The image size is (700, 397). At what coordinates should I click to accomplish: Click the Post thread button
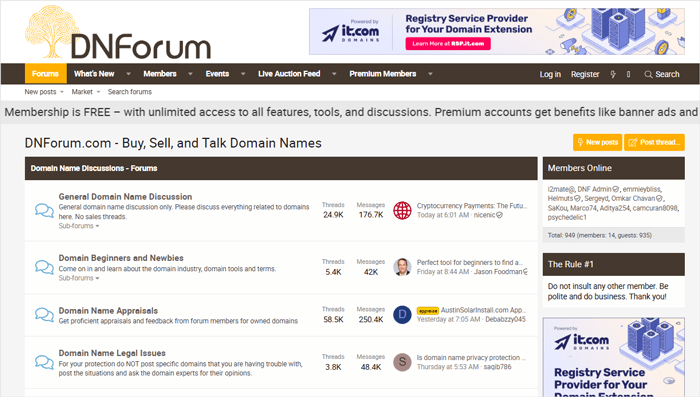pyautogui.click(x=654, y=142)
